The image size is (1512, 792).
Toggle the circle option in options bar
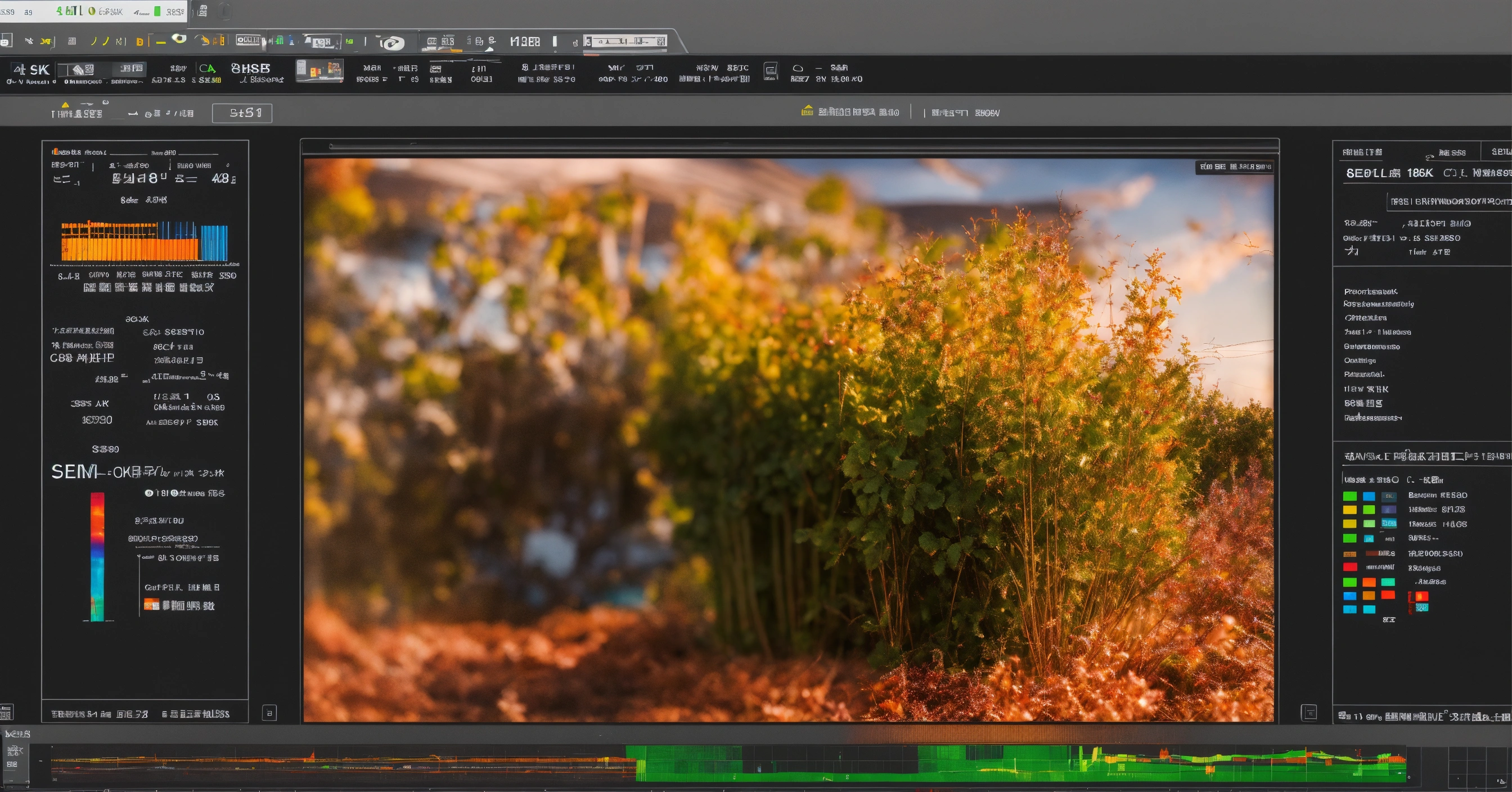(x=798, y=68)
